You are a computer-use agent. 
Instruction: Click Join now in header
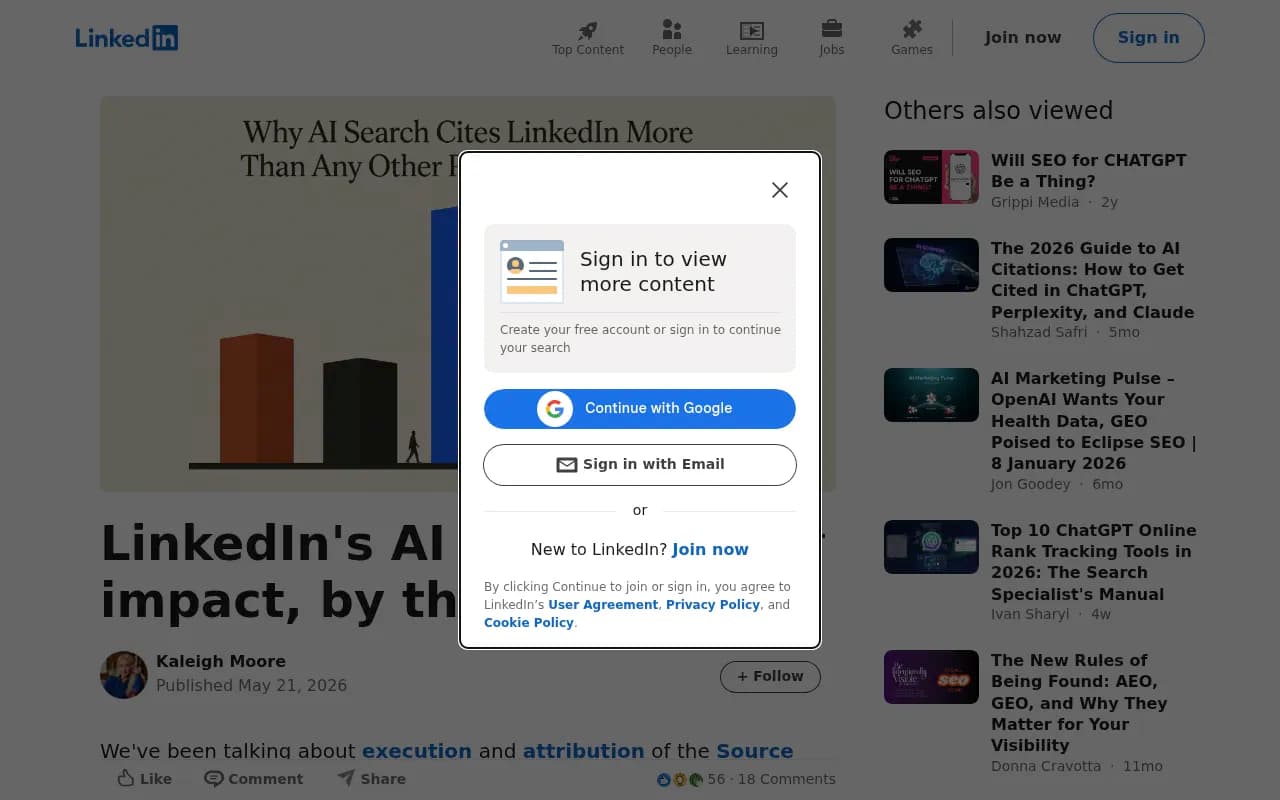pyautogui.click(x=1023, y=38)
